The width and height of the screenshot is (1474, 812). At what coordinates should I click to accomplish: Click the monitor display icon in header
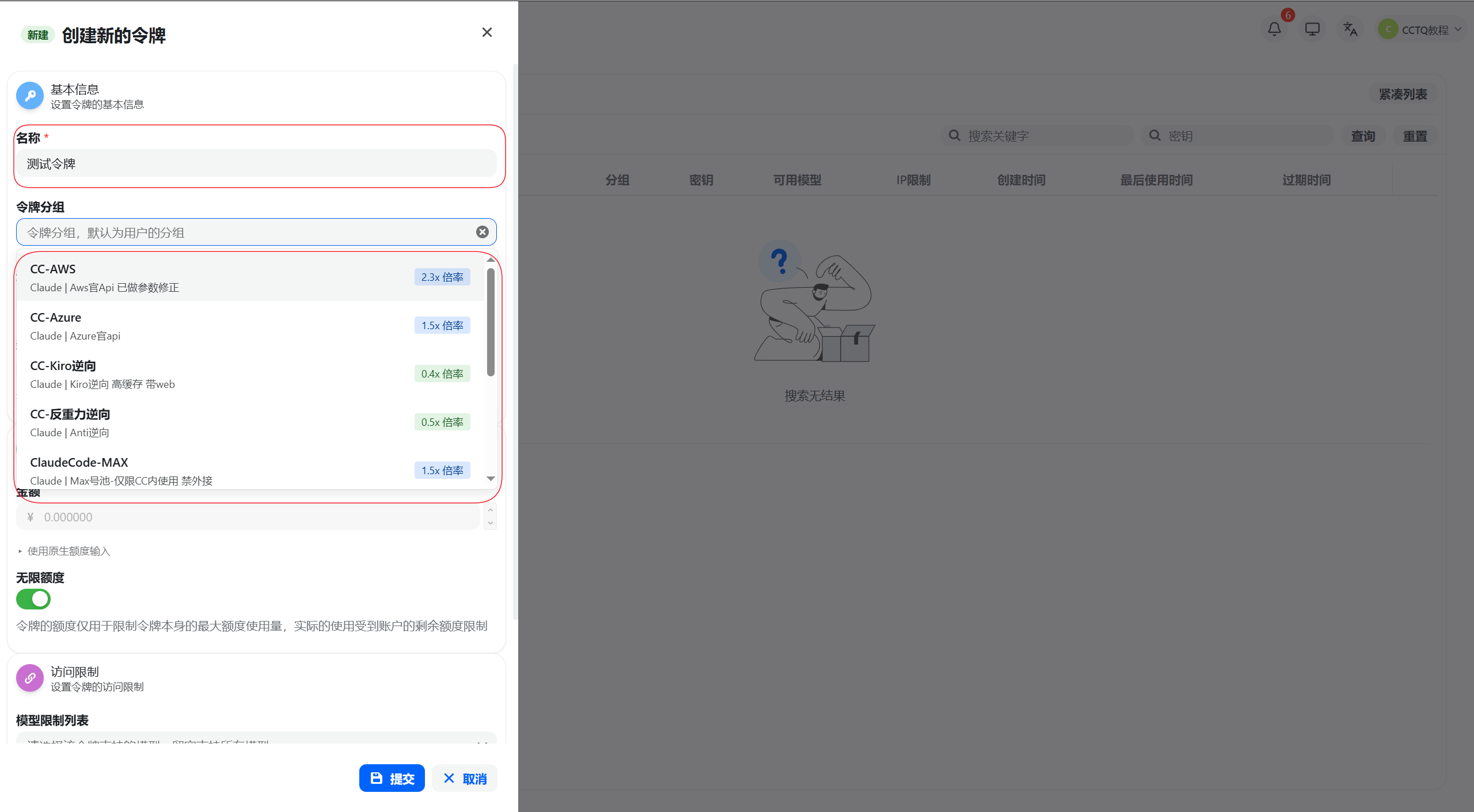[1312, 29]
